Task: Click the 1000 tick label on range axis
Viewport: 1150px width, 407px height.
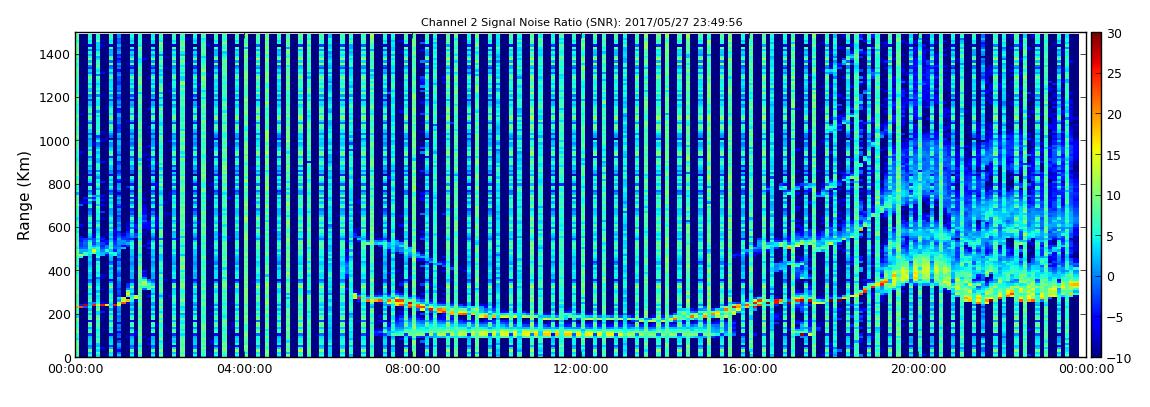Action: (x=56, y=141)
